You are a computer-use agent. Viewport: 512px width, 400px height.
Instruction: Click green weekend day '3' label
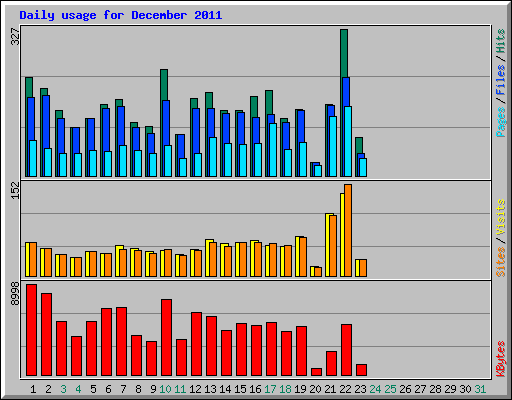click(x=63, y=389)
